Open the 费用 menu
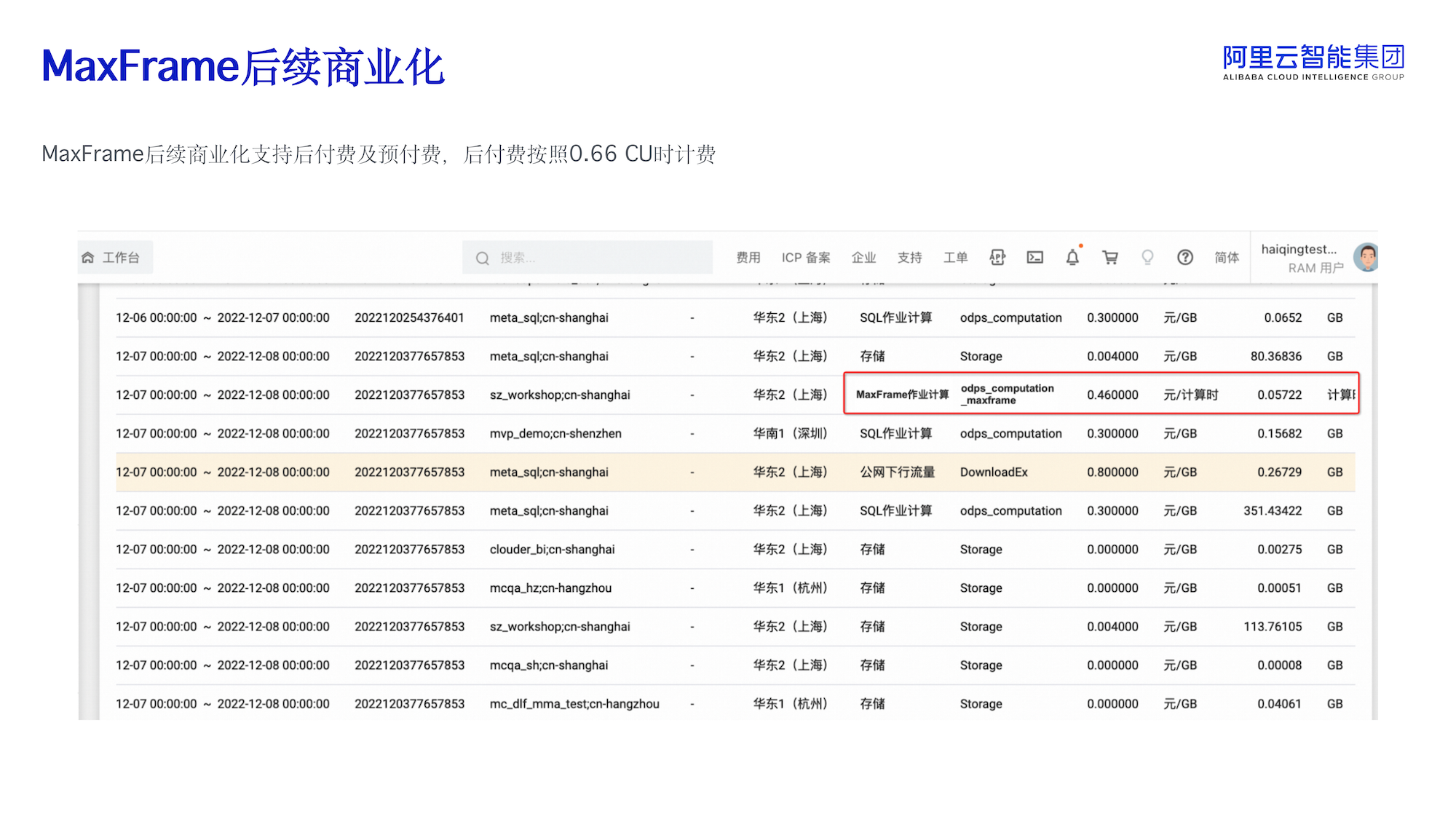 (x=748, y=258)
